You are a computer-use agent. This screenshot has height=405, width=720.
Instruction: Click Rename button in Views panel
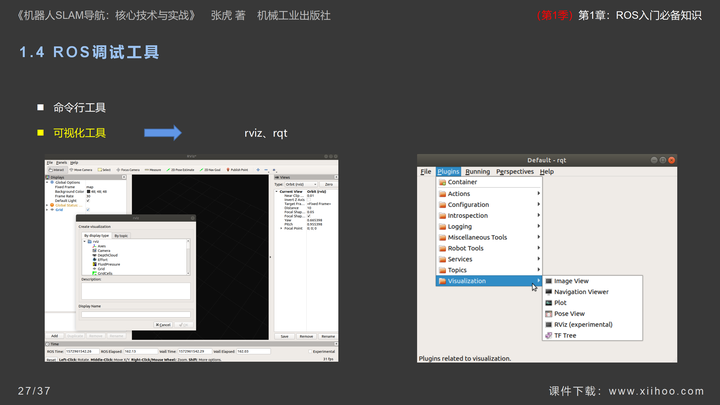(327, 336)
